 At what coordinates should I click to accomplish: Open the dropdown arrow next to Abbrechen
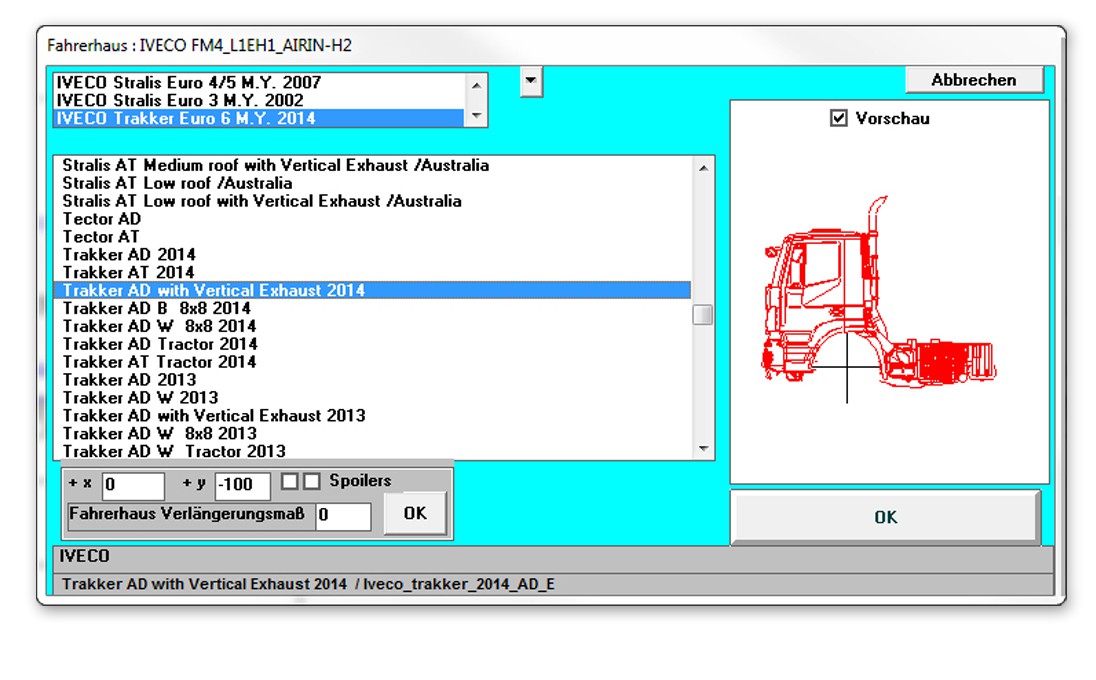tap(531, 81)
